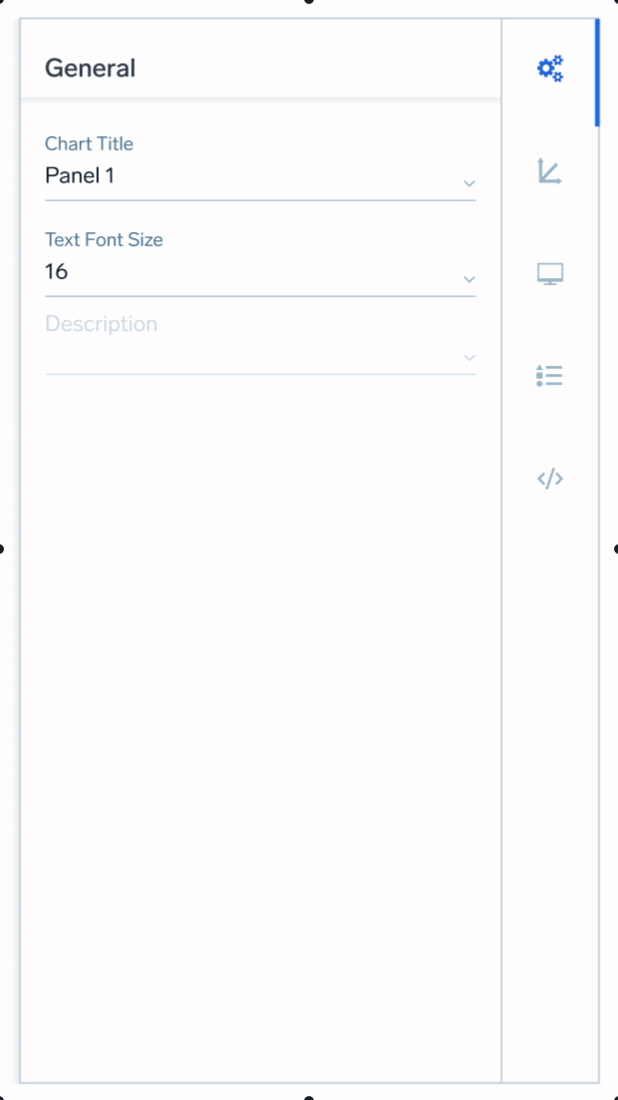Expand the Text Font Size chevron
The image size is (618, 1100).
[x=469, y=279]
